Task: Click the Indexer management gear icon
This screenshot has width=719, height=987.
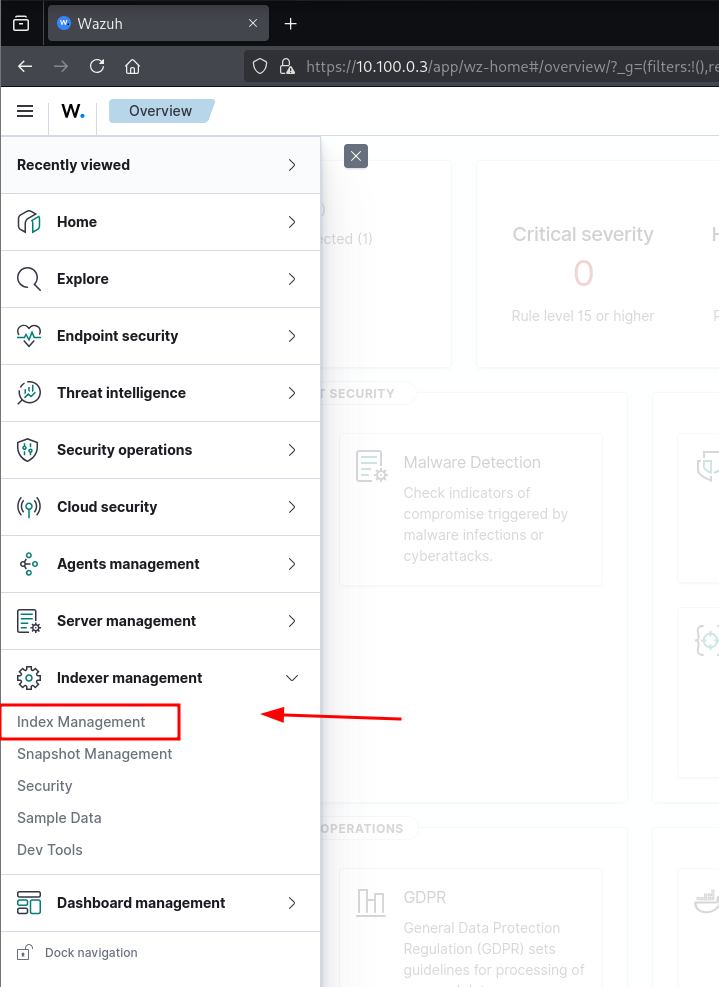Action: tap(29, 678)
